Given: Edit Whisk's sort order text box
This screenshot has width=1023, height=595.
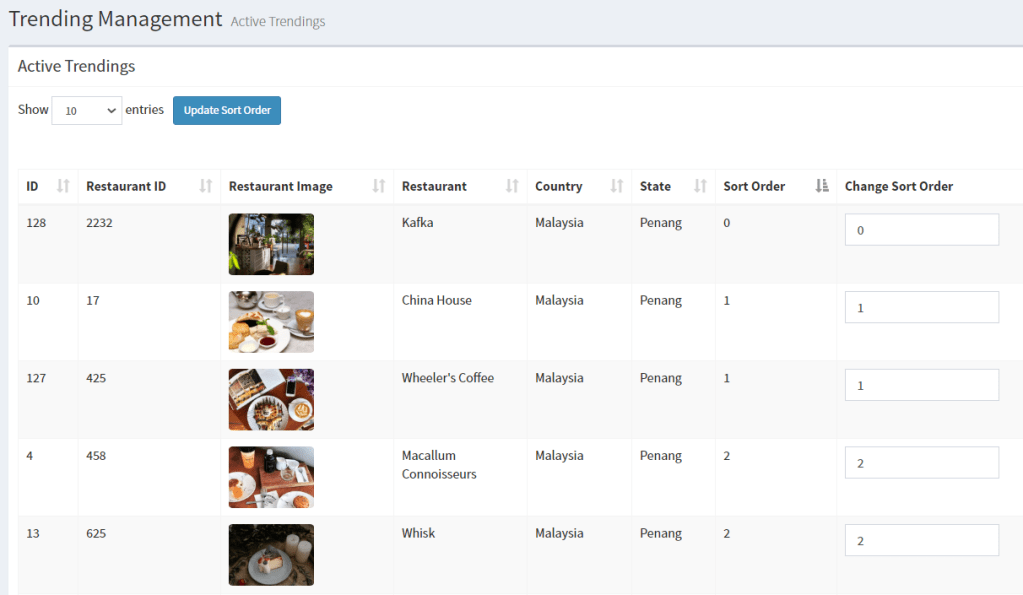Looking at the screenshot, I should (921, 540).
